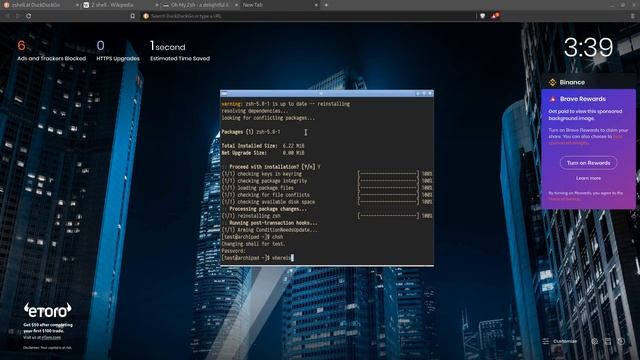The image size is (640, 360).
Task: View the HTTPS Upgrades counter
Action: 118,51
